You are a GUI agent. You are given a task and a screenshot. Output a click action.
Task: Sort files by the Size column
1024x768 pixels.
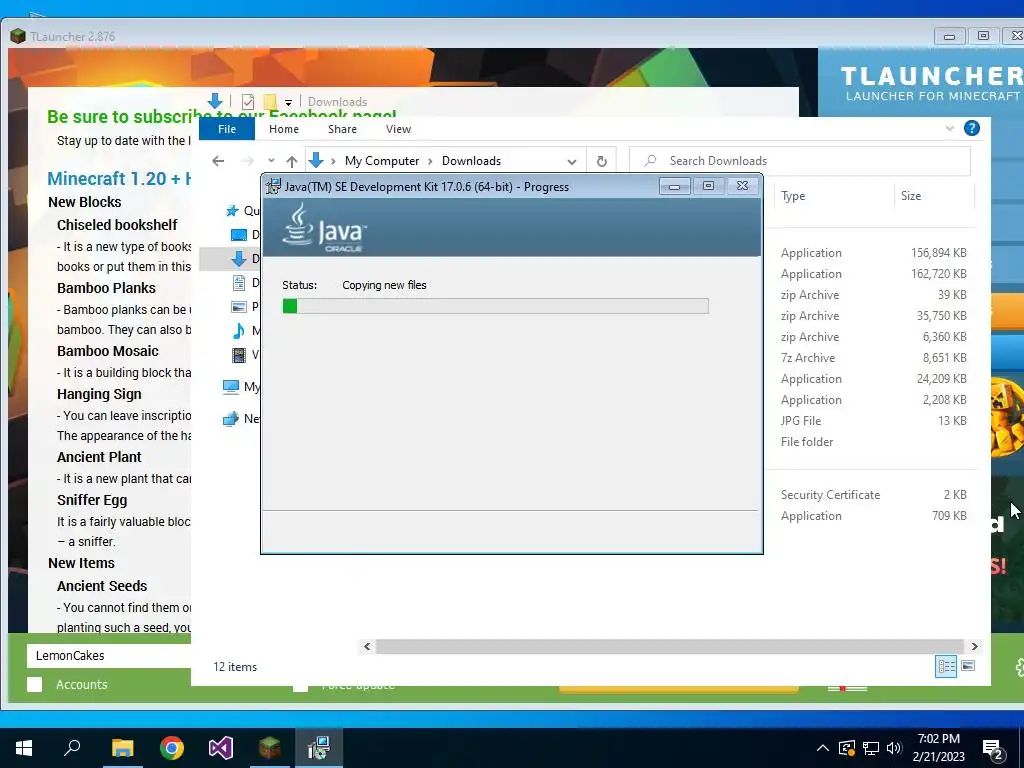tap(934, 196)
